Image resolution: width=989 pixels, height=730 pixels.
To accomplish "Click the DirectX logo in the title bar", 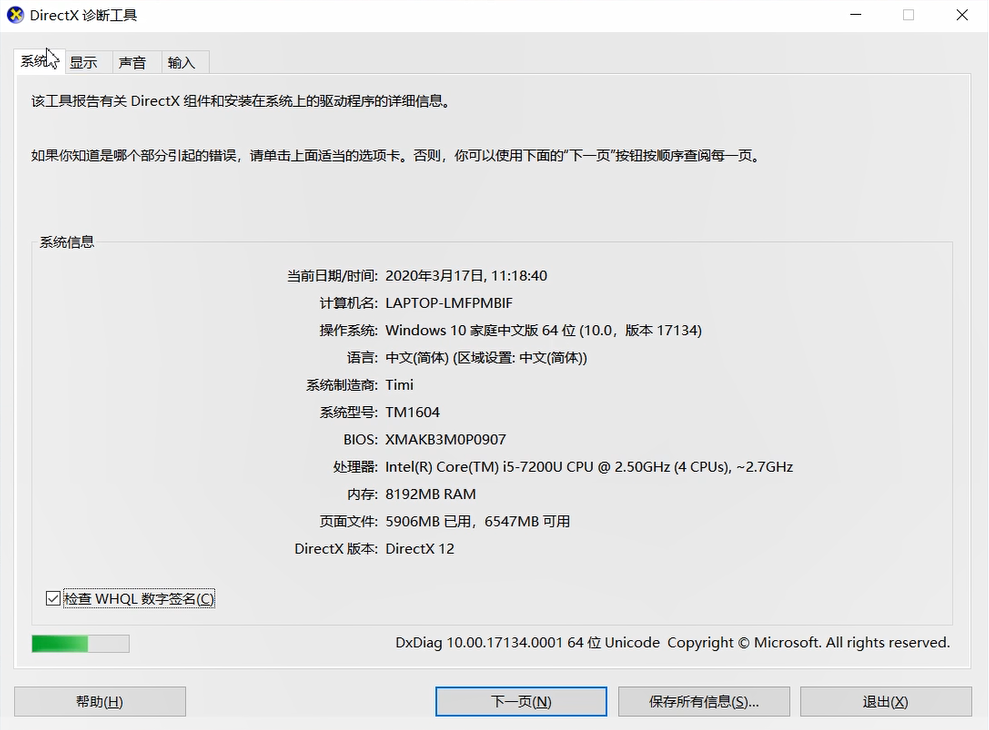I will click(x=14, y=15).
